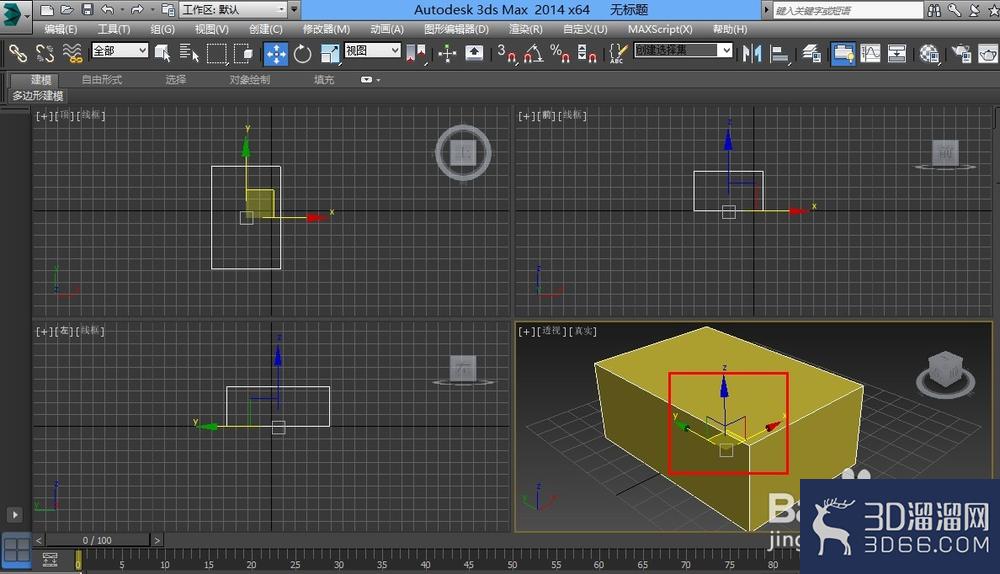Activate the Select and Move tool
The image size is (1000, 574).
[x=276, y=54]
